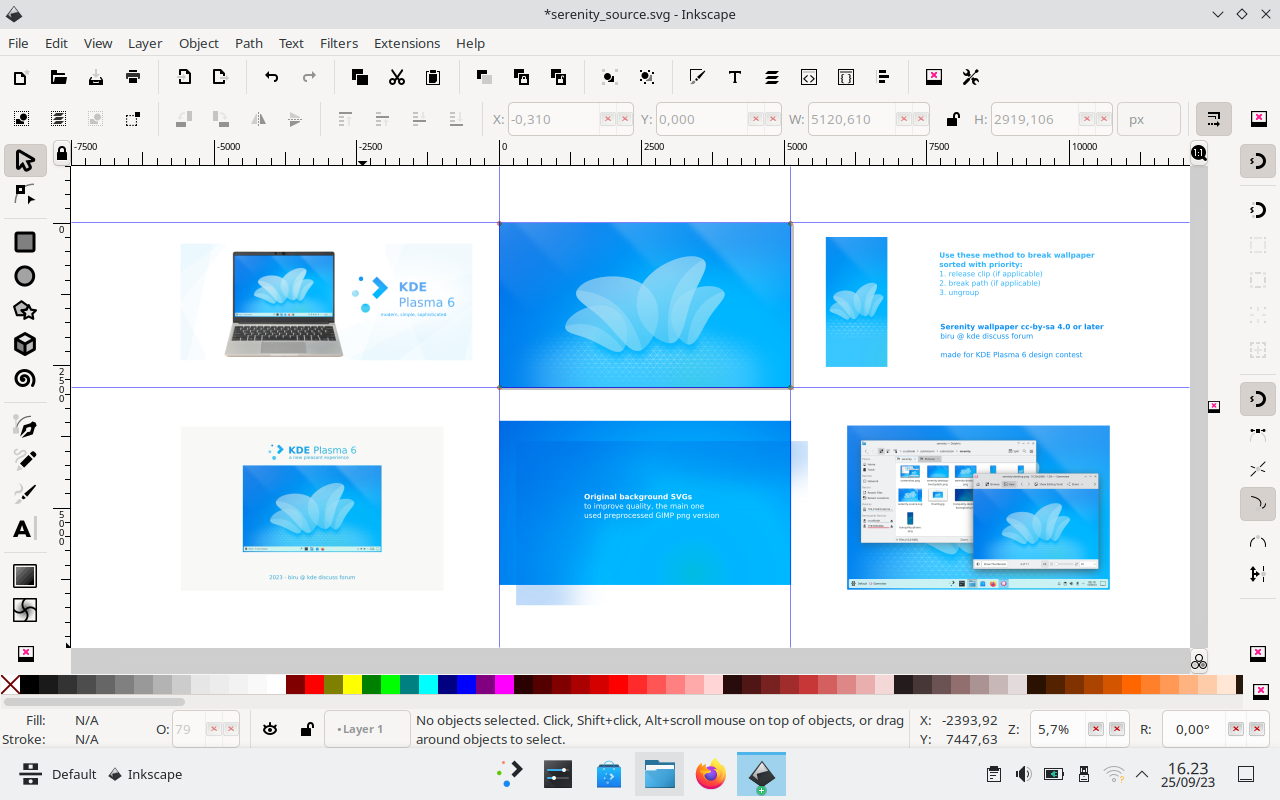Viewport: 1280px width, 800px height.
Task: Zoom to 1:1 using ruler-corner icon
Action: pyautogui.click(x=1199, y=153)
